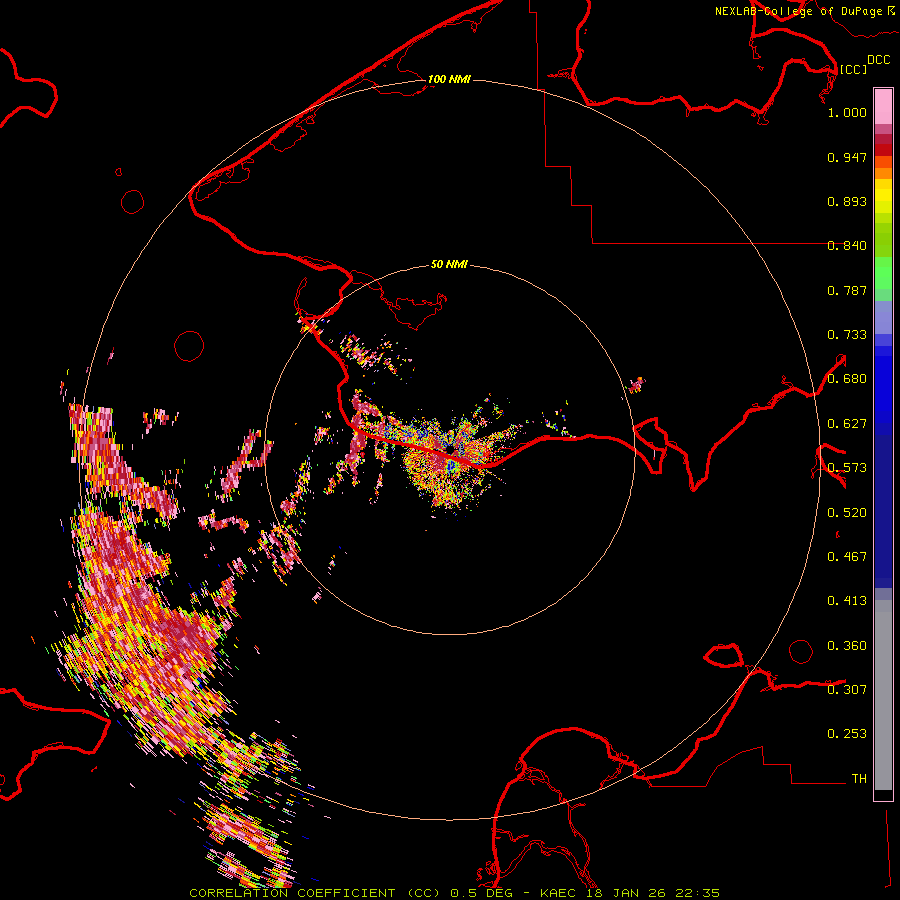900x900 pixels.
Task: Click the 0.573 scale value
Action: coord(847,468)
